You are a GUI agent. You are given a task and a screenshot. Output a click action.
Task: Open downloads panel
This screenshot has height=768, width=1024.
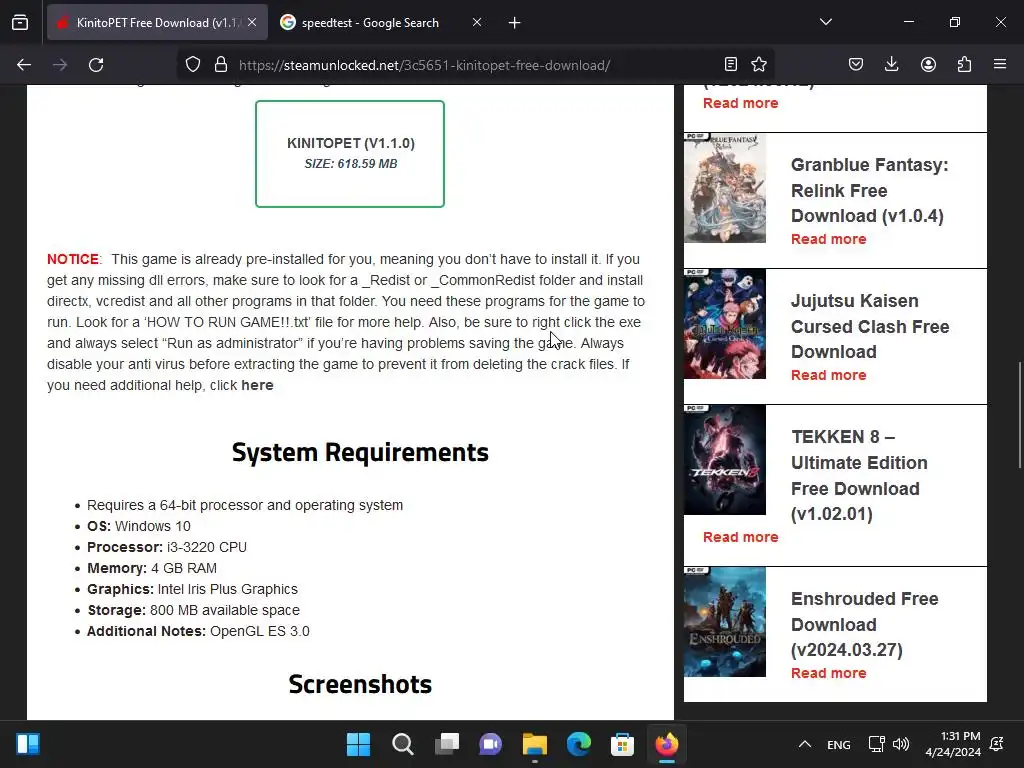(891, 64)
